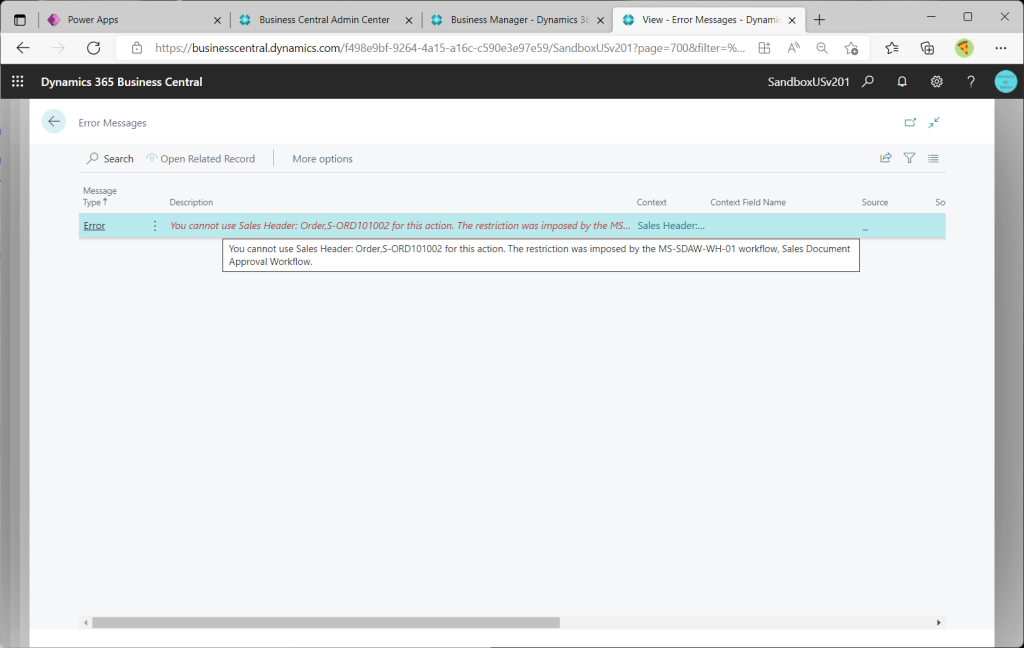
Task: Click Open Related Record
Action: coord(200,159)
